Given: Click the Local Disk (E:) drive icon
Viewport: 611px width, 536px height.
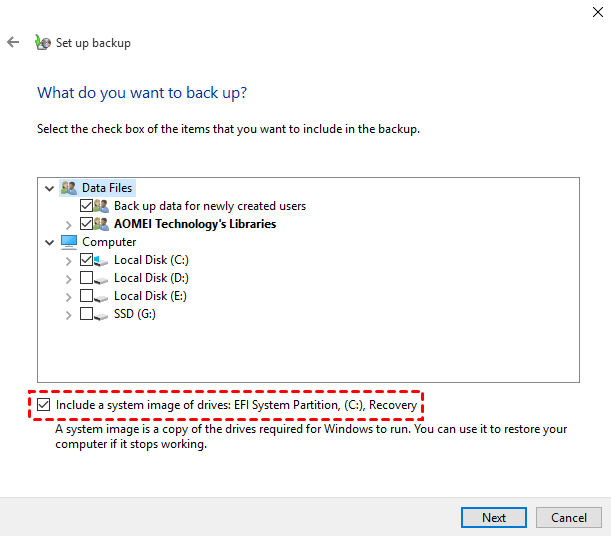Looking at the screenshot, I should [x=102, y=296].
